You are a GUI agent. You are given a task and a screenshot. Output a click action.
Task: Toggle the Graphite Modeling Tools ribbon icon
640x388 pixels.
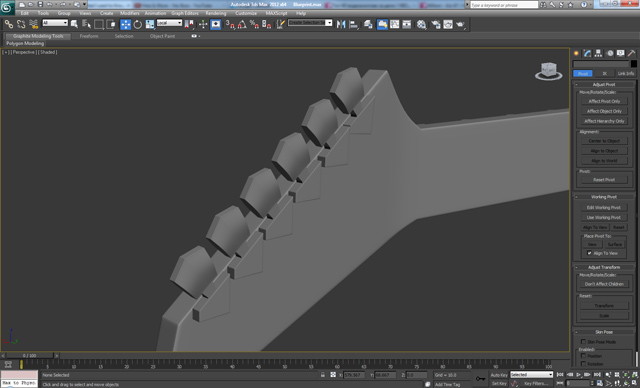(x=382, y=24)
